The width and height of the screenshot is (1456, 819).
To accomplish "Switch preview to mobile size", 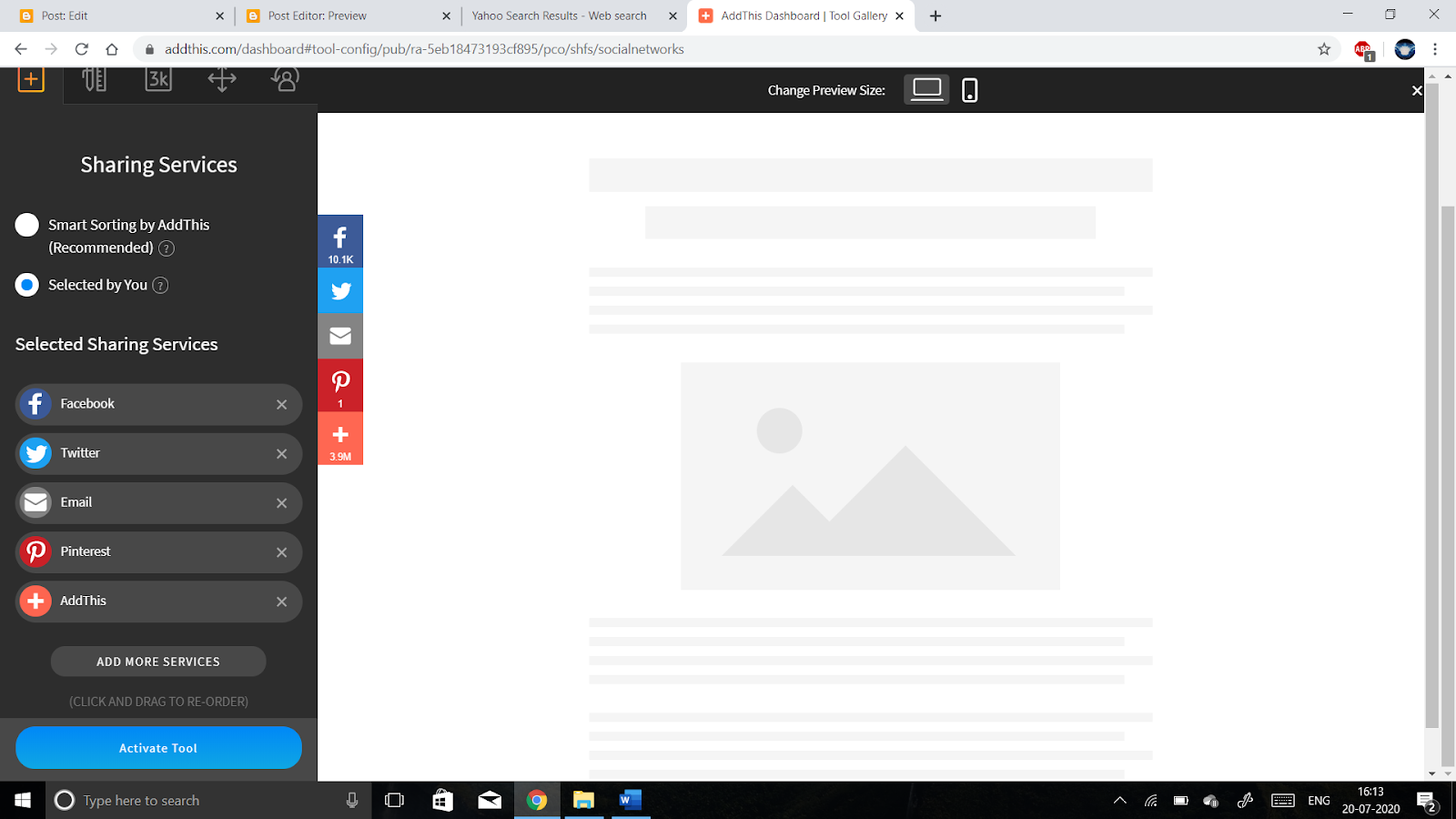I will pos(968,89).
